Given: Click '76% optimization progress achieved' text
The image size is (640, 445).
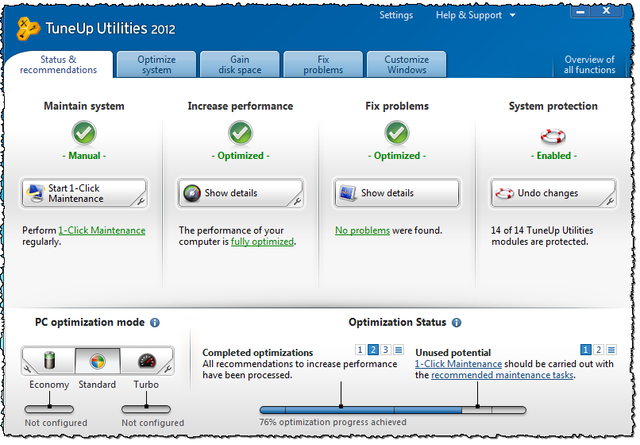Looking at the screenshot, I should (333, 422).
